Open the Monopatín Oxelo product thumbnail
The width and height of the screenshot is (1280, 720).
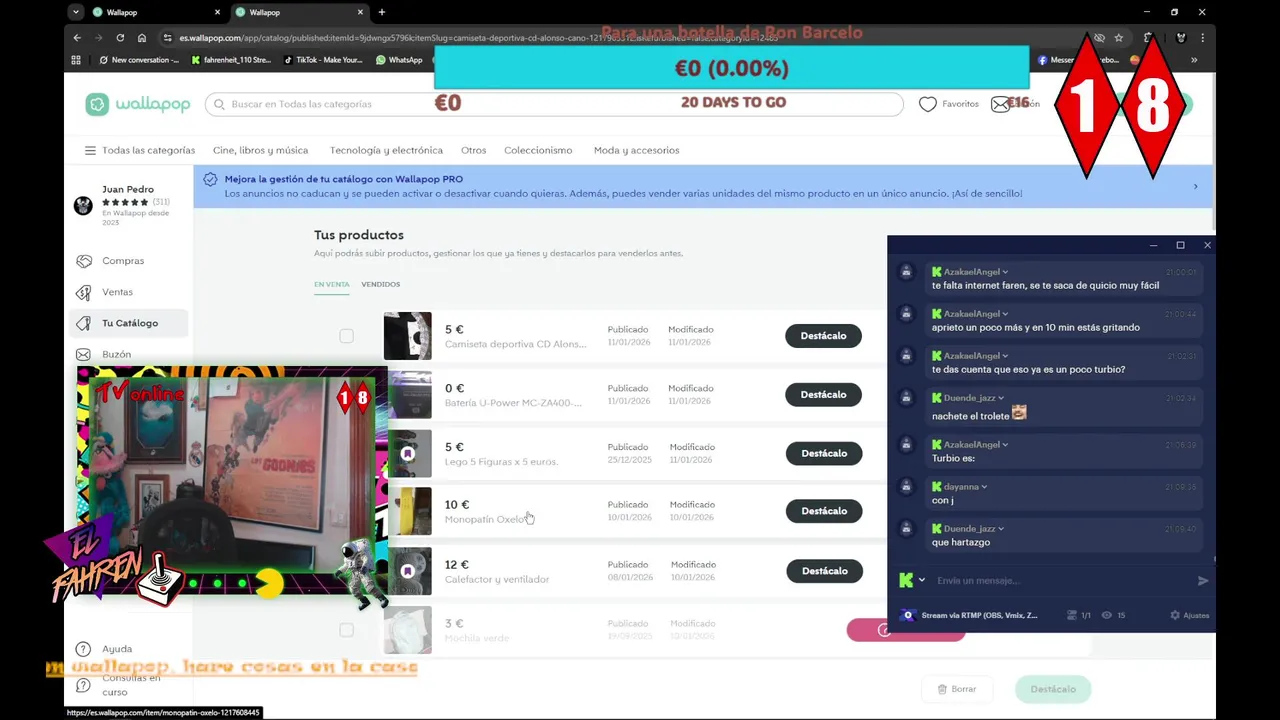408,511
